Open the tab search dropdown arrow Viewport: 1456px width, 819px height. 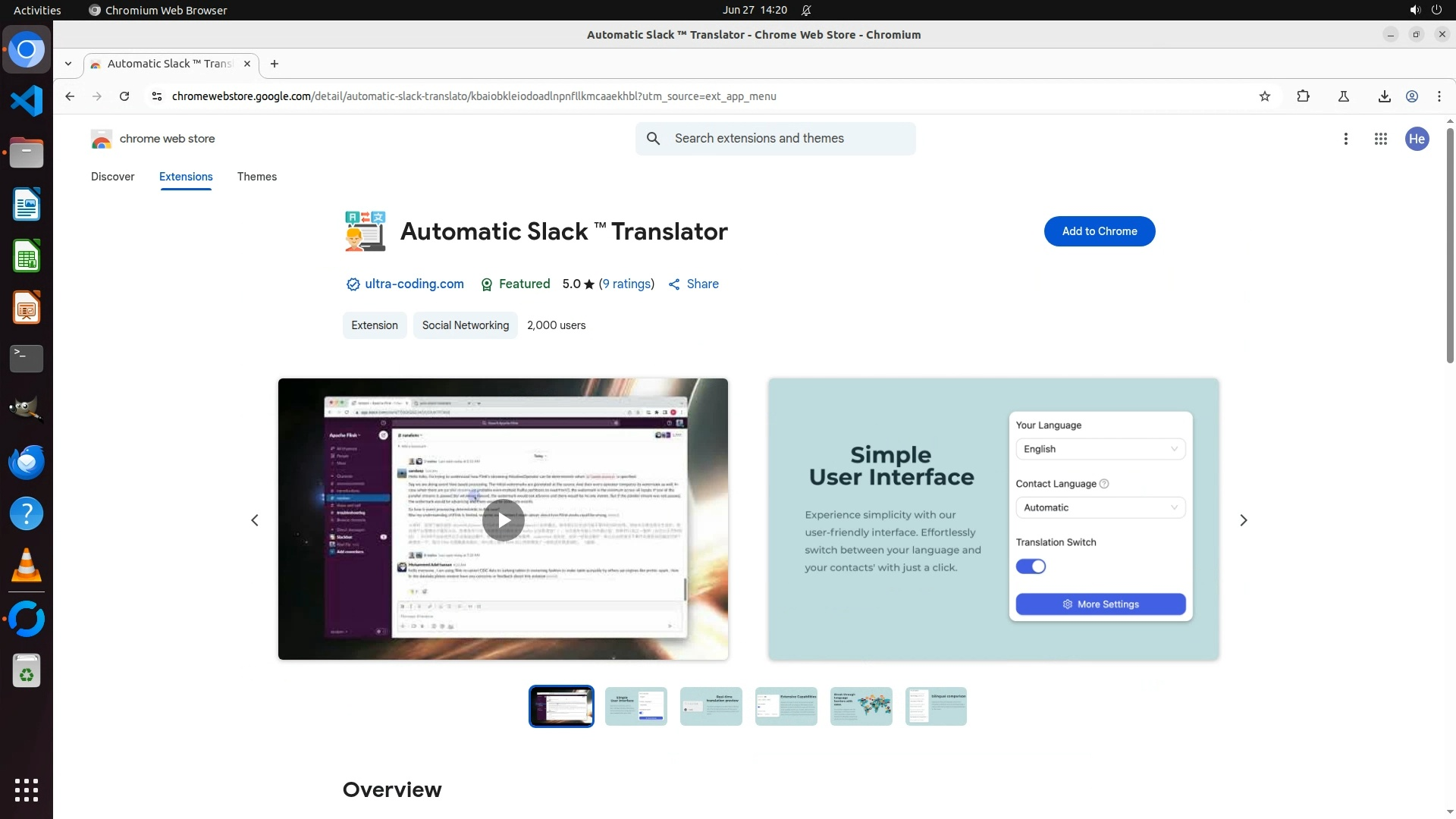click(x=68, y=64)
